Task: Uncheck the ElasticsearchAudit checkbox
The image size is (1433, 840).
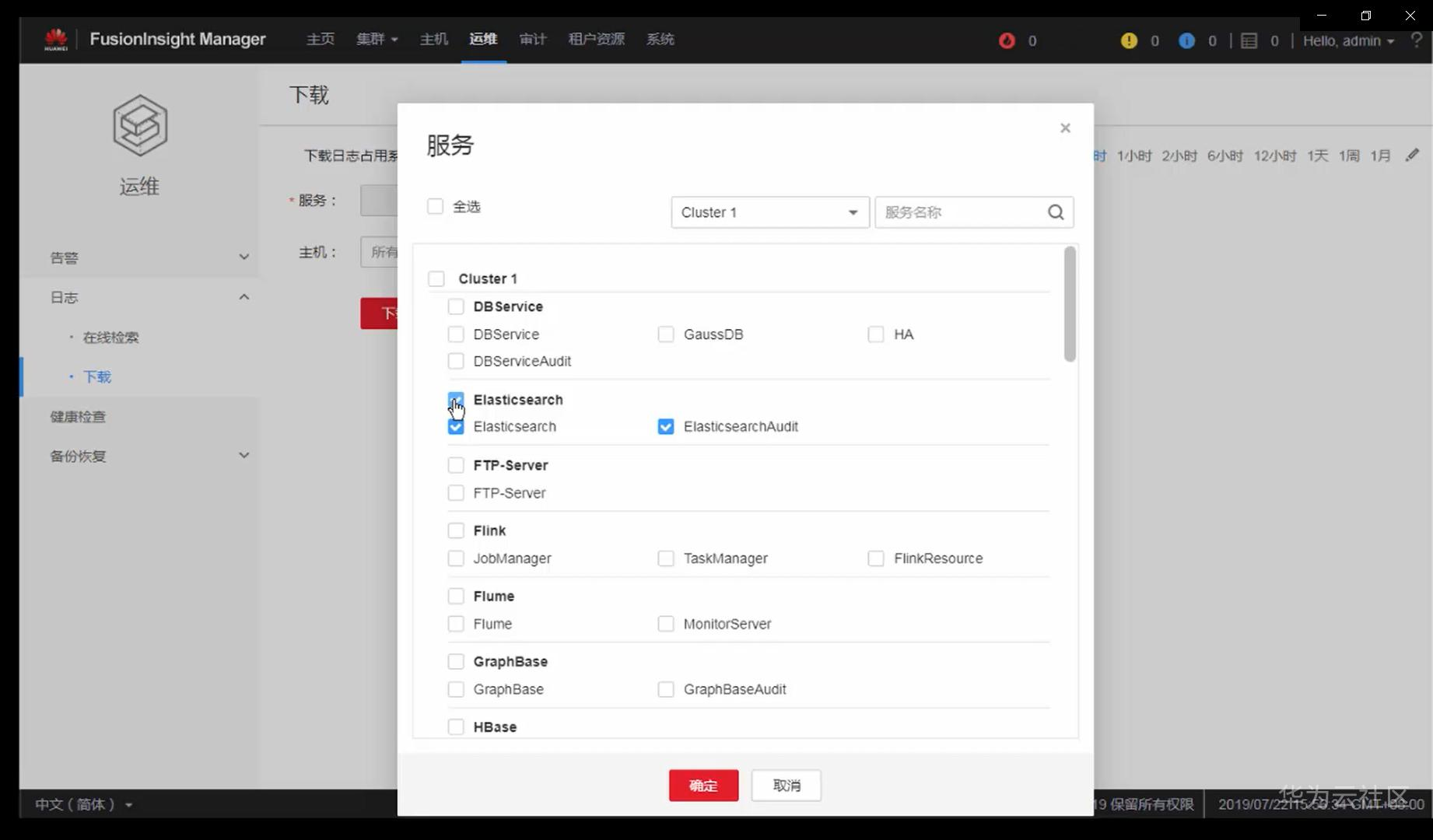Action: 666,426
